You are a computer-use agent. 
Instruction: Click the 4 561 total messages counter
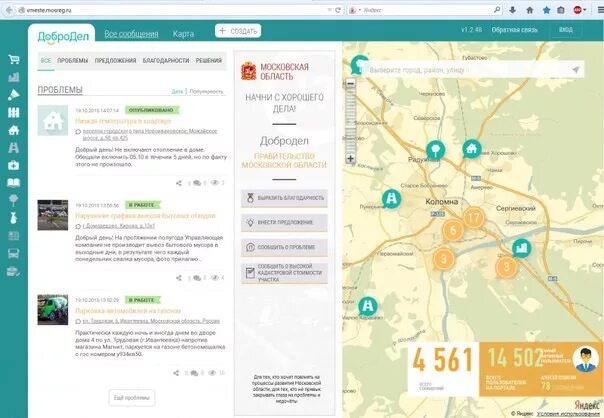[442, 360]
